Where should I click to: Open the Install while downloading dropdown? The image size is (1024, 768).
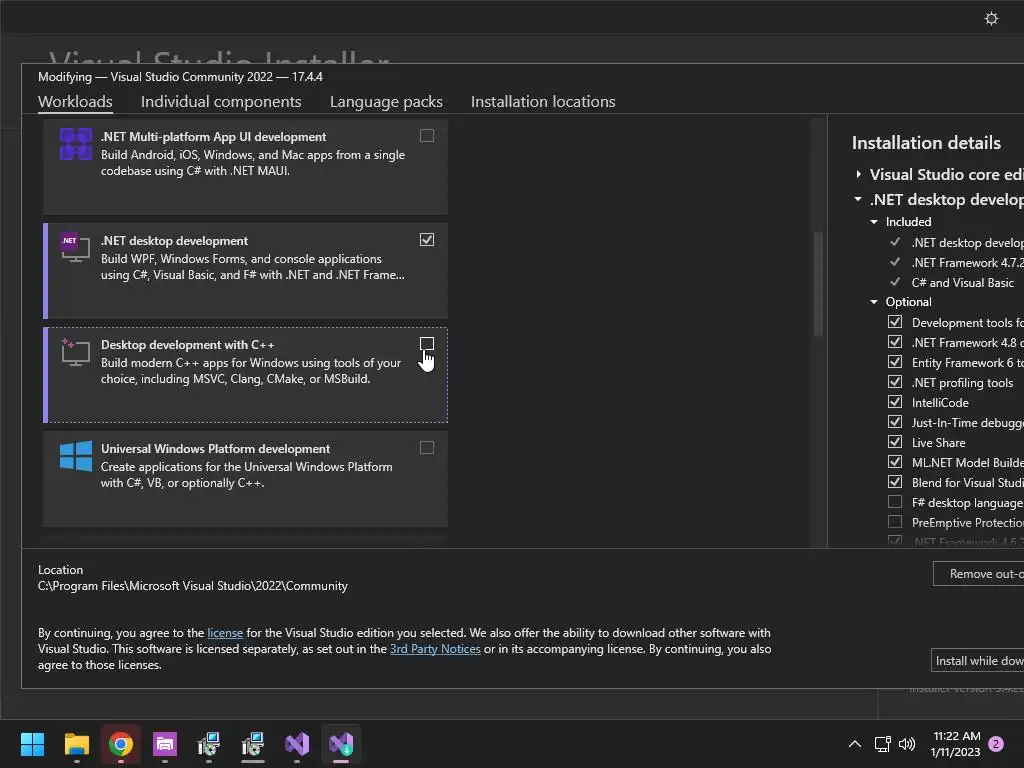point(978,661)
